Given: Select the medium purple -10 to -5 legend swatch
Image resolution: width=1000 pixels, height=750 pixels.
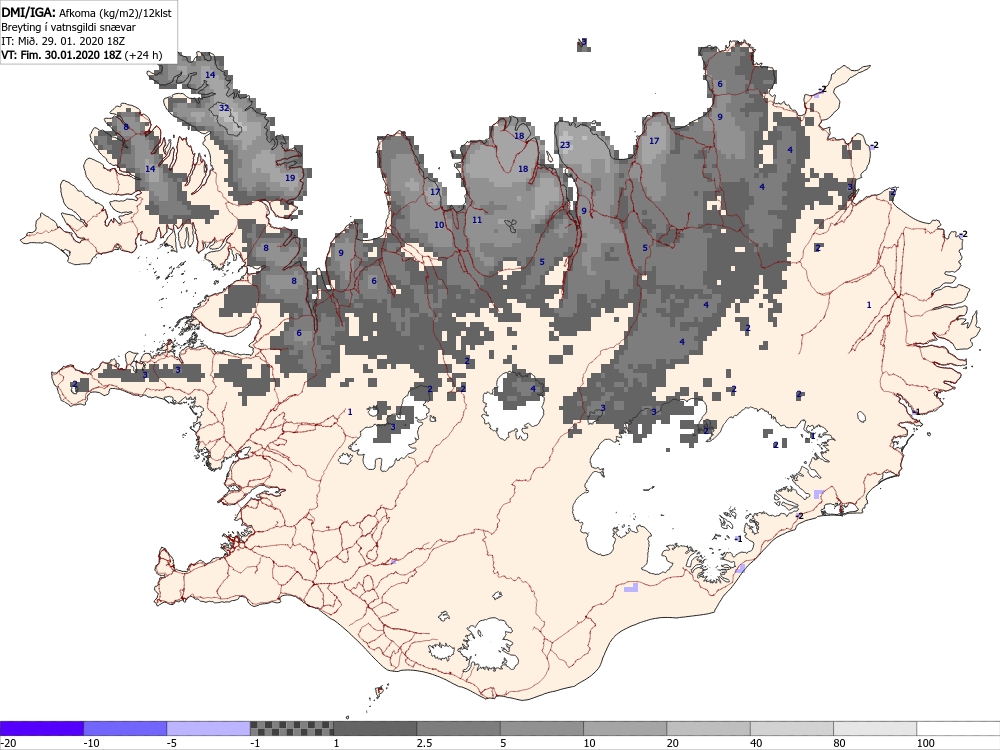Looking at the screenshot, I should [x=125, y=729].
